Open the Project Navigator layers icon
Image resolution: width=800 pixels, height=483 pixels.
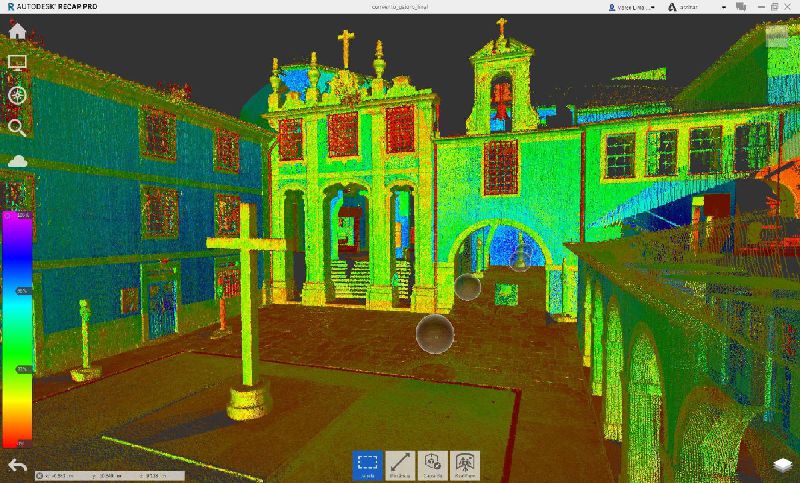tap(782, 465)
